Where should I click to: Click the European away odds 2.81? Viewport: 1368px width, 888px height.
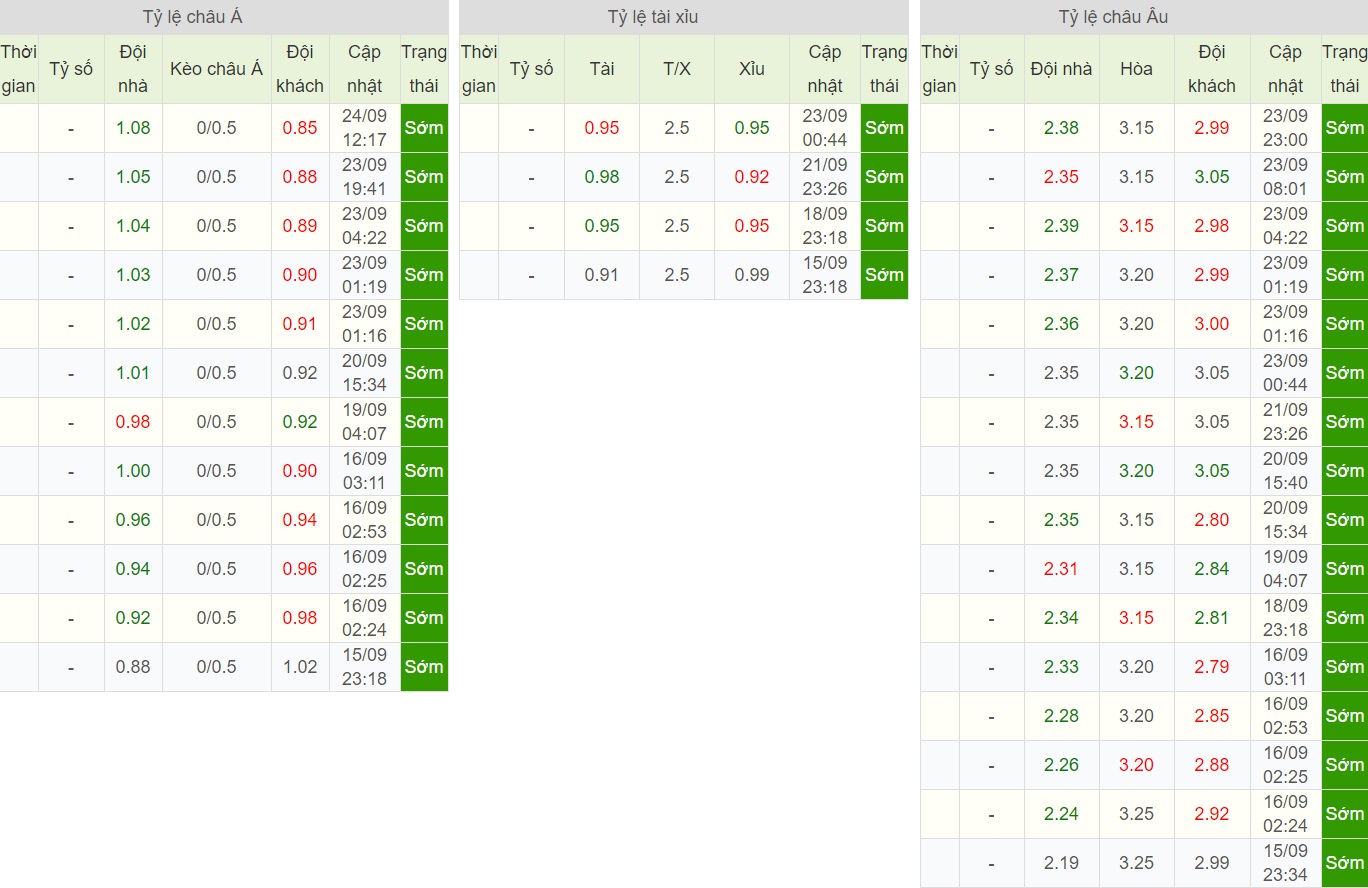click(x=1212, y=618)
